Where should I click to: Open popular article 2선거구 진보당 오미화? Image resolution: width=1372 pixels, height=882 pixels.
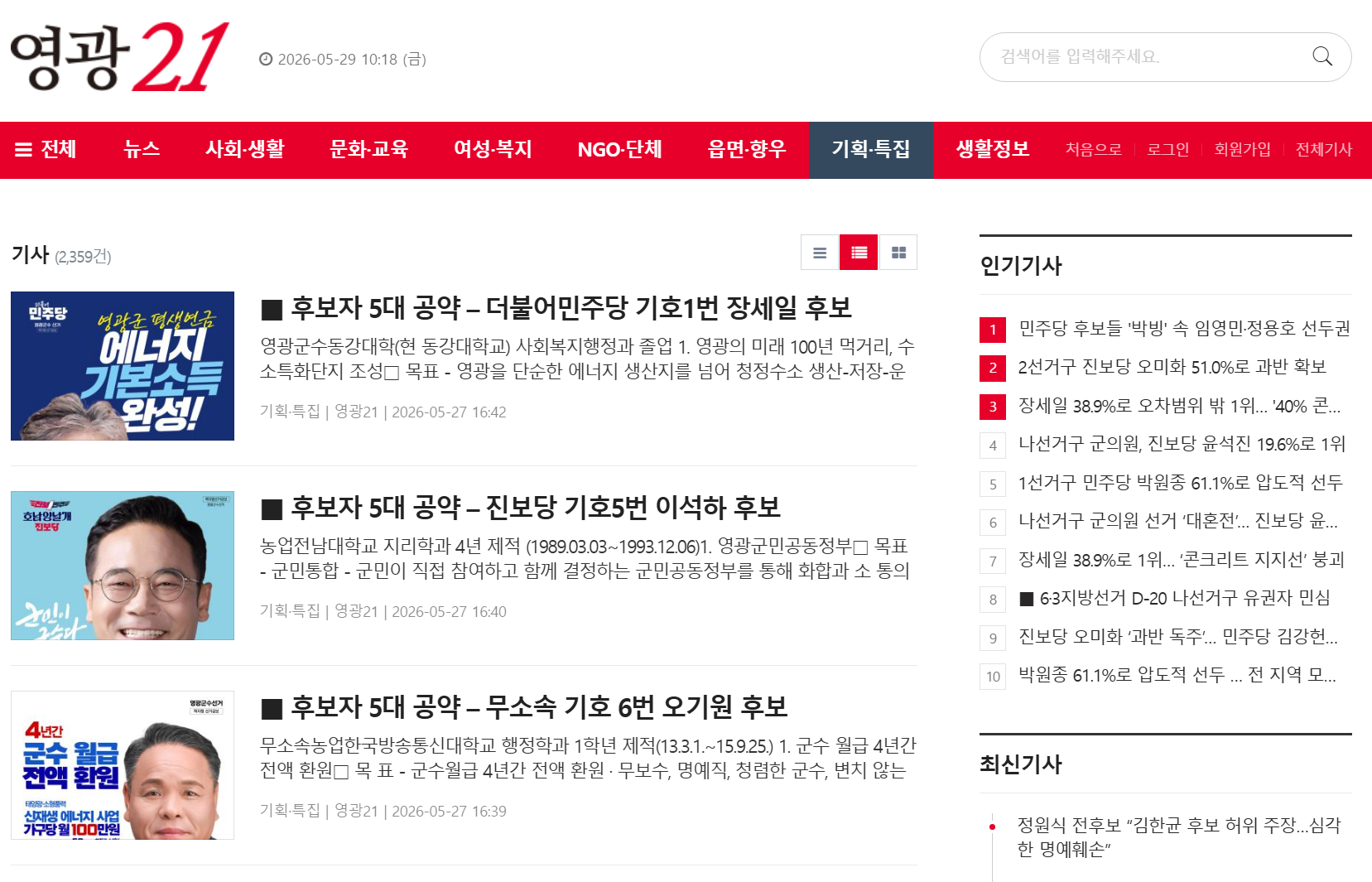click(x=1172, y=368)
